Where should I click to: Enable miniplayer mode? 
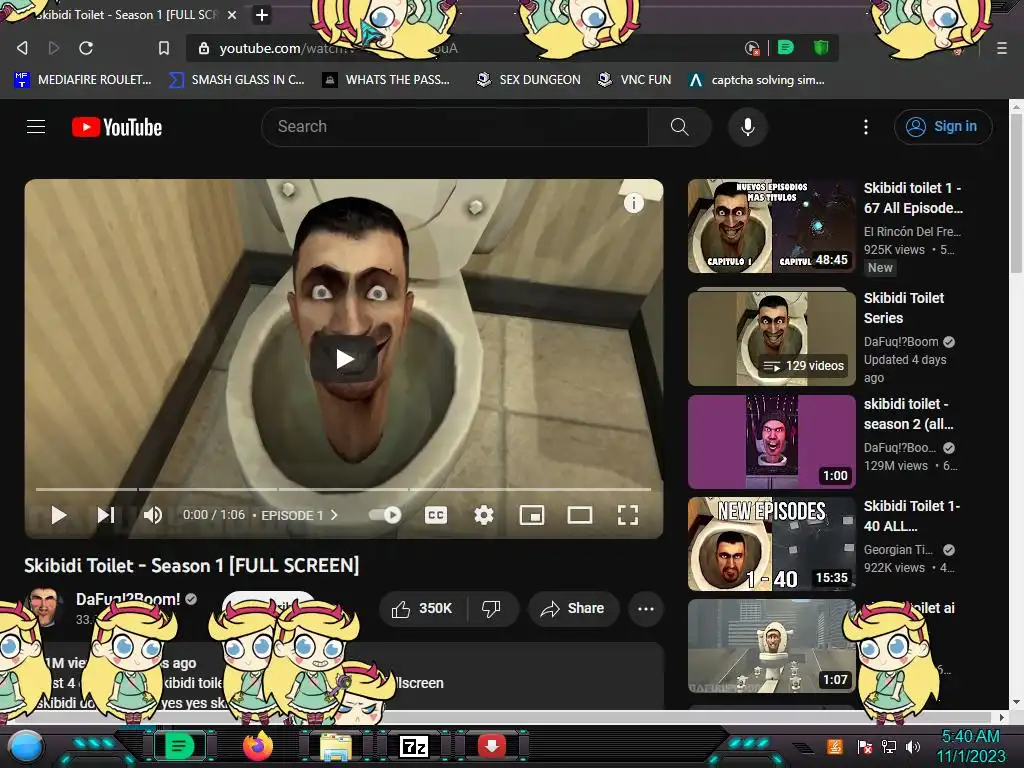point(532,515)
